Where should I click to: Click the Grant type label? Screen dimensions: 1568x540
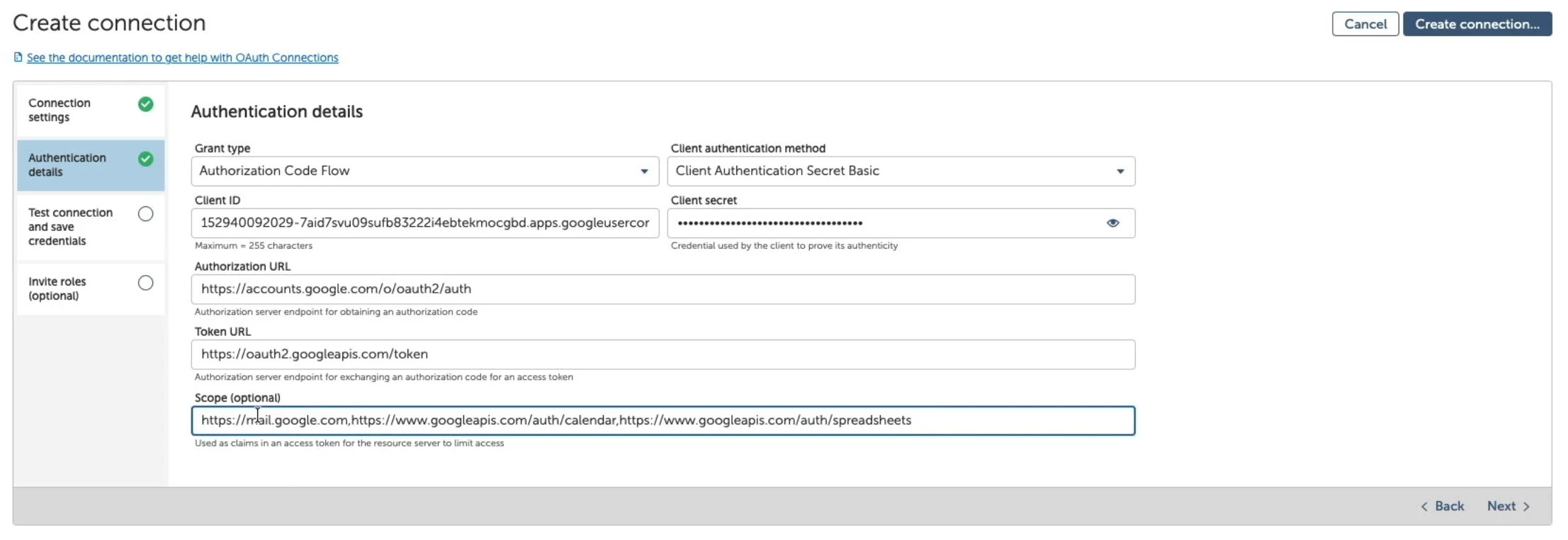tap(222, 148)
